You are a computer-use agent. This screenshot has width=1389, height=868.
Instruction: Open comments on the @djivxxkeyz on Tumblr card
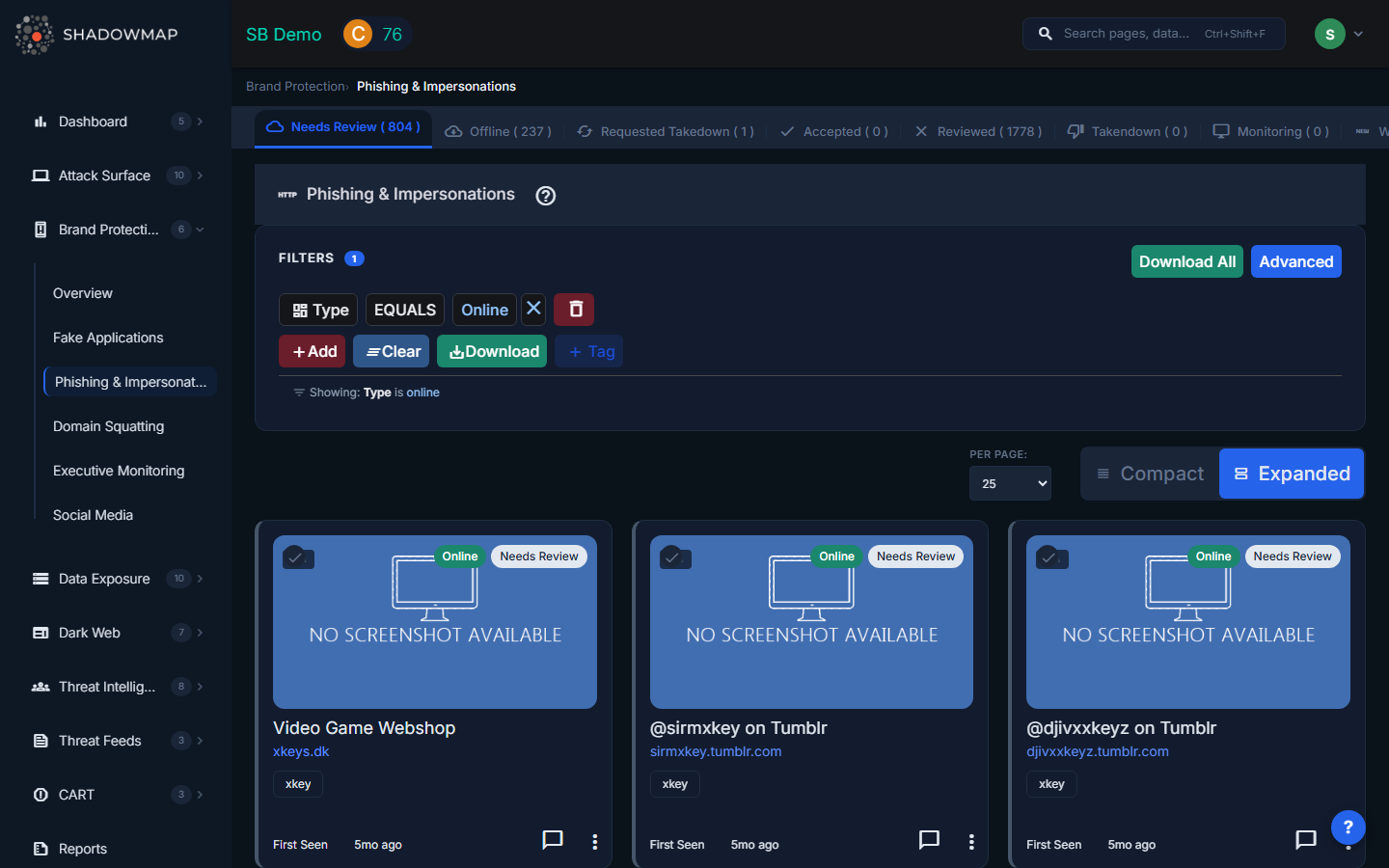click(1305, 840)
